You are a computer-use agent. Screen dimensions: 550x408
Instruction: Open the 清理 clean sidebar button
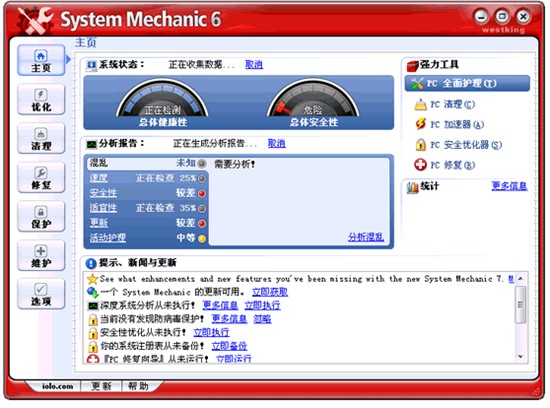pyautogui.click(x=41, y=139)
